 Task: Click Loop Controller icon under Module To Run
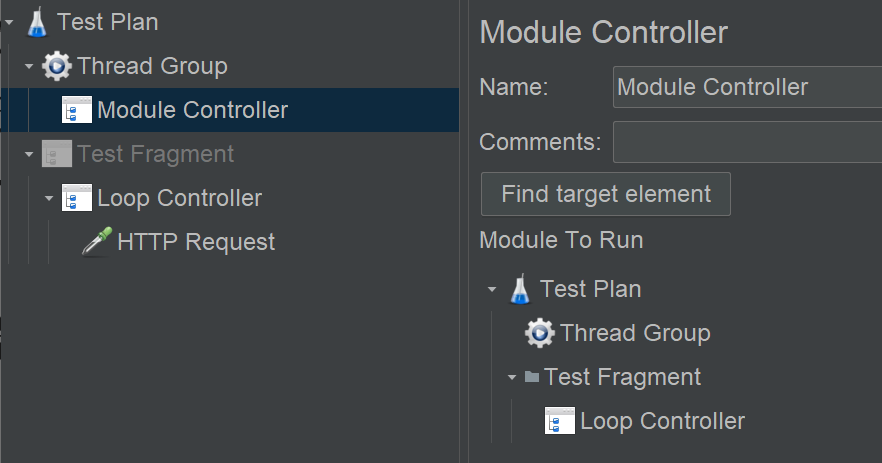coord(560,421)
